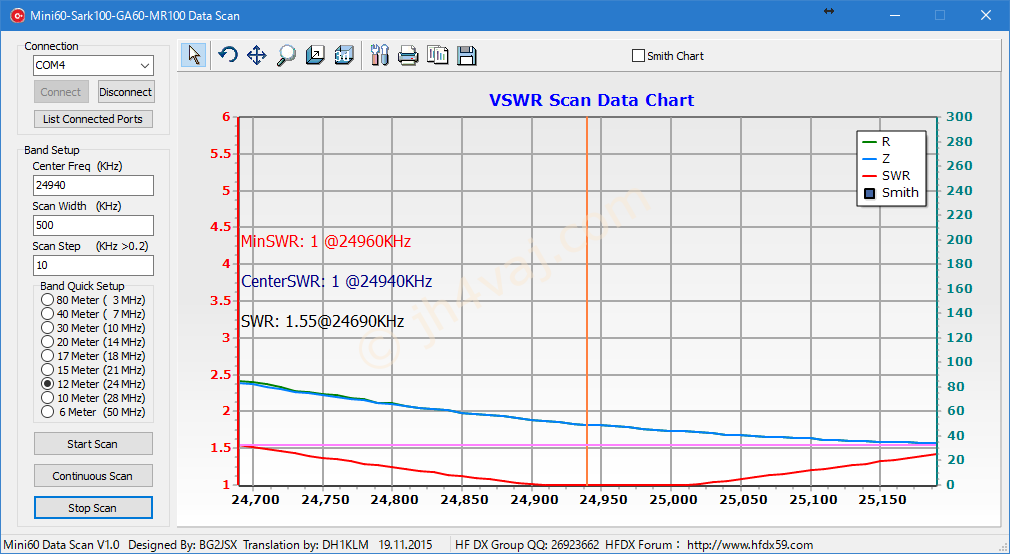Click the R legend entry
The image size is (1010, 554).
tap(877, 142)
